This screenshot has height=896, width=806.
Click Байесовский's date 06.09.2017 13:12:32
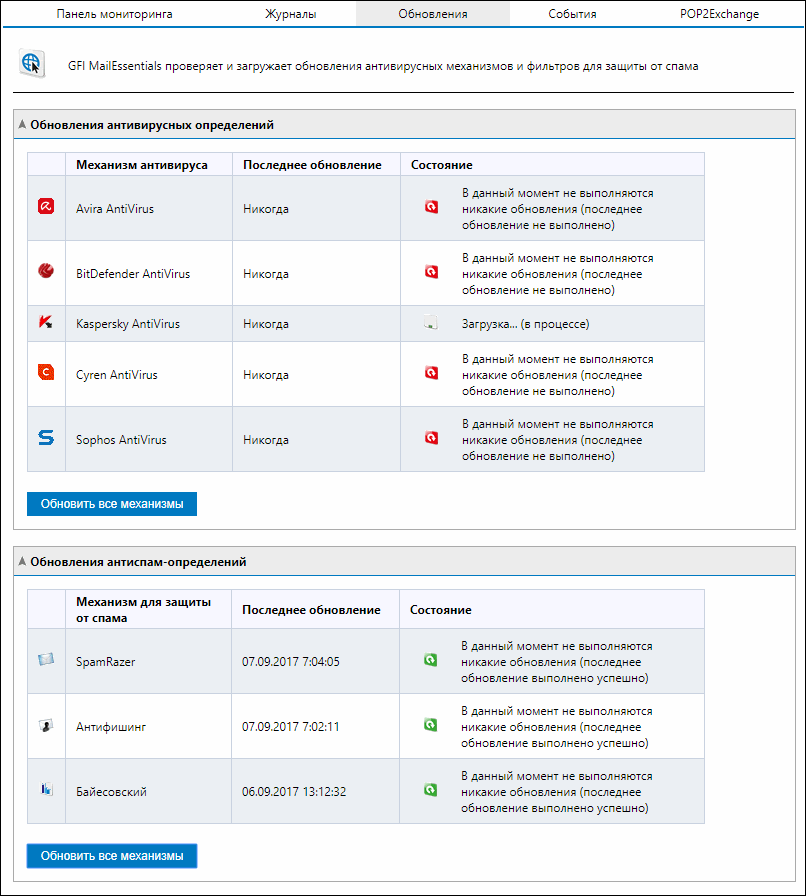pyautogui.click(x=294, y=792)
